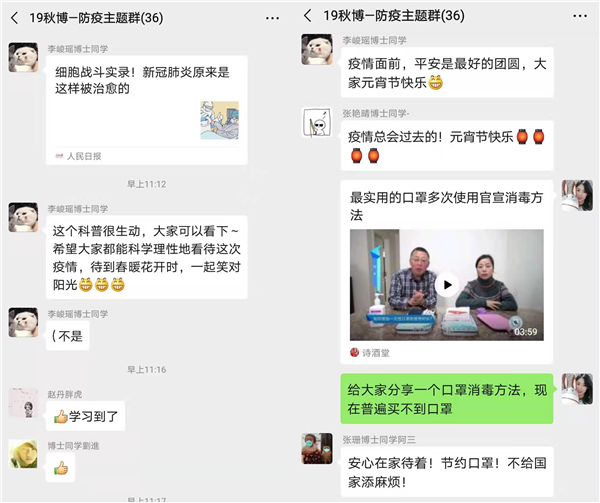Viewport: 600px width, 503px height.
Task: Open the 诗酒堂 video source label
Action: [370, 353]
